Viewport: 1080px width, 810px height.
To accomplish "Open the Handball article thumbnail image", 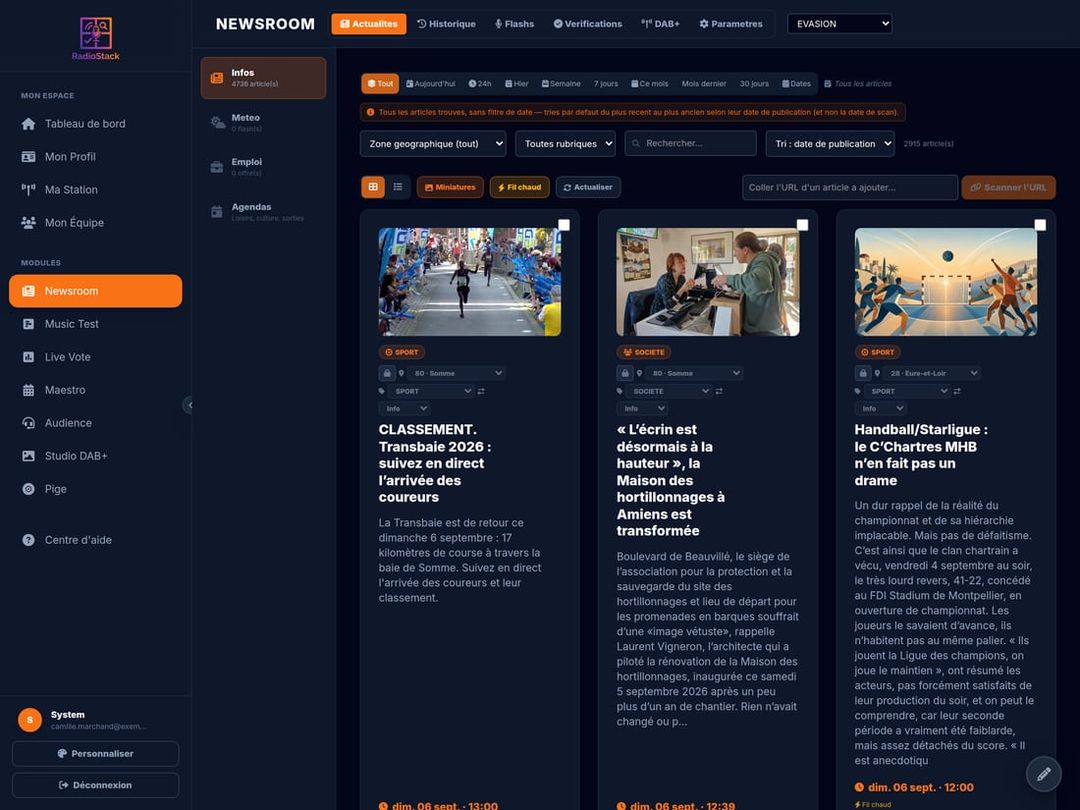I will [x=946, y=282].
